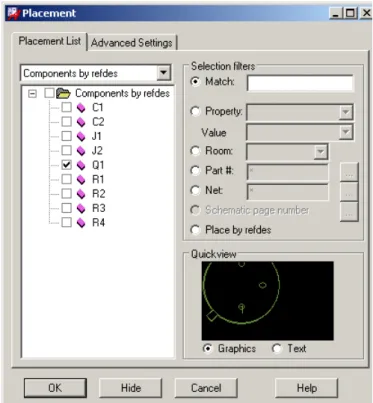The width and height of the screenshot is (373, 403).
Task: Check the R2 component checkbox
Action: 67,193
